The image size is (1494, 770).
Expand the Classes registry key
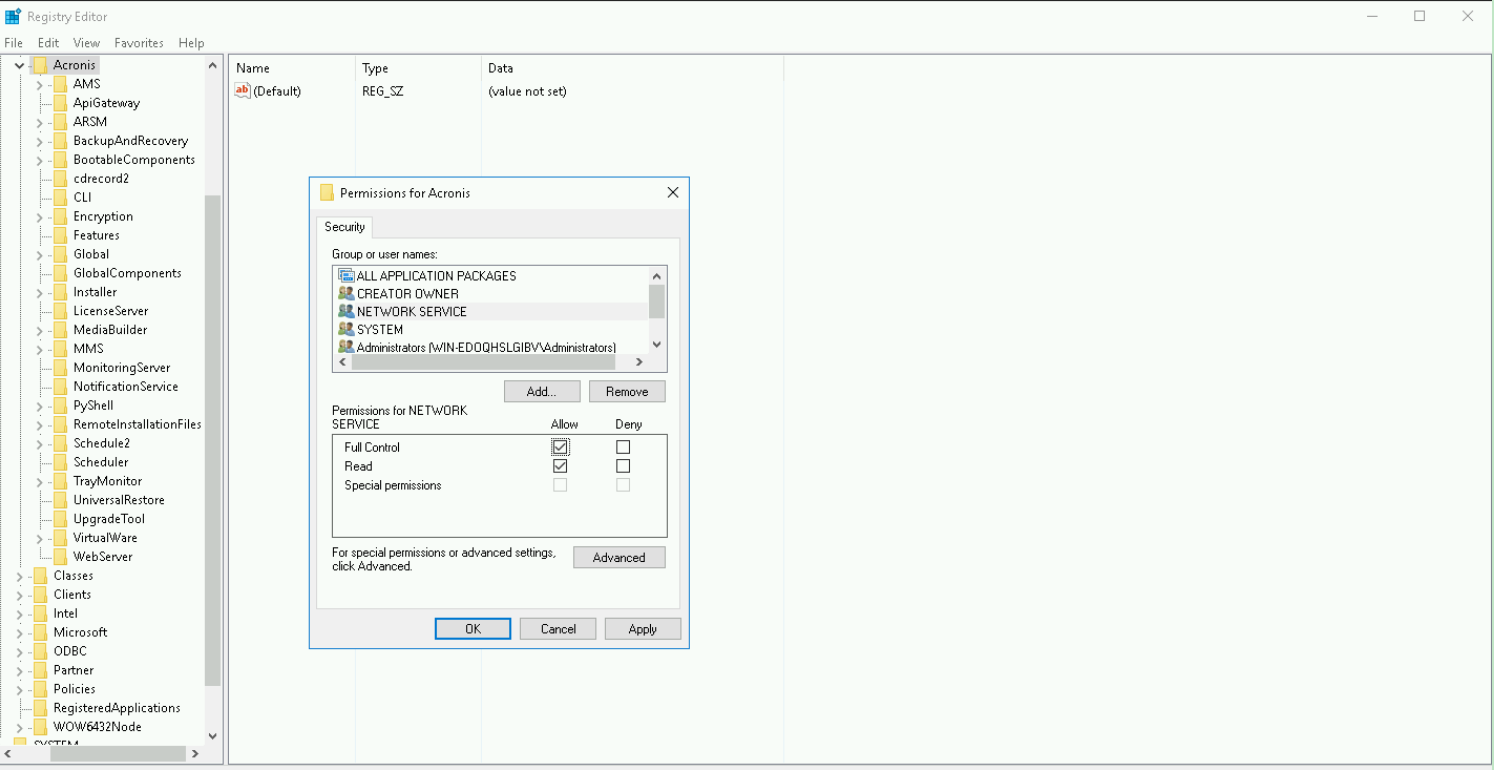[19, 576]
